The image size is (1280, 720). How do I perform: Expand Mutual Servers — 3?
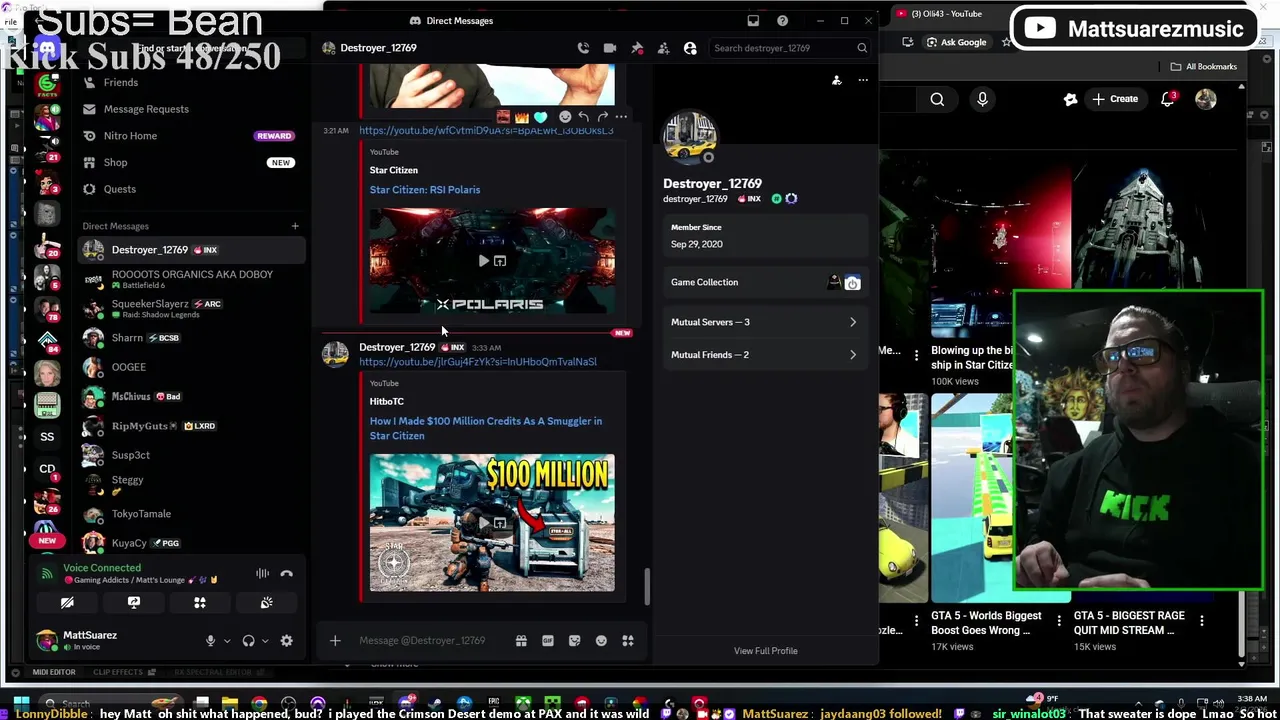[x=764, y=322]
